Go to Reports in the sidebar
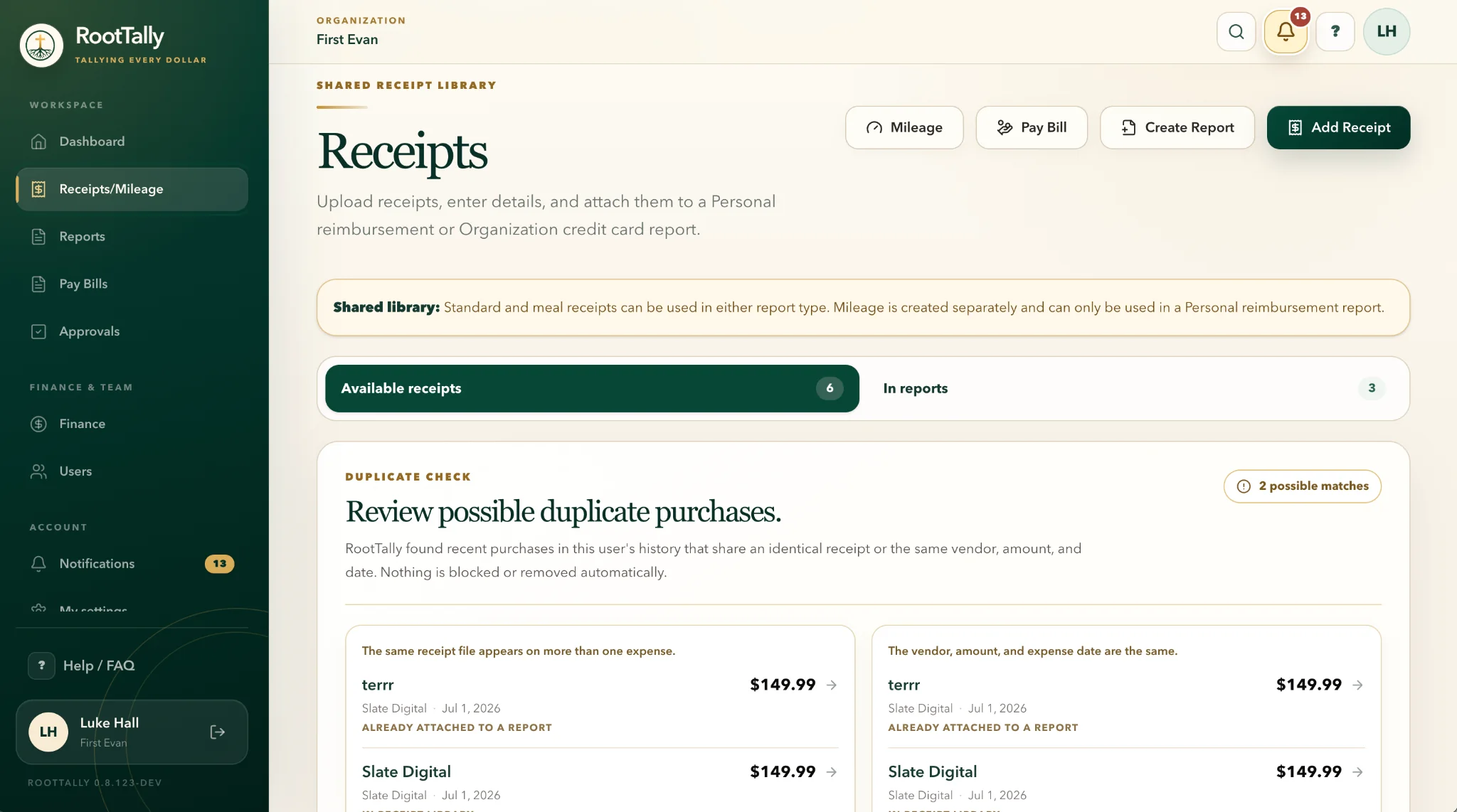1457x812 pixels. pos(132,237)
